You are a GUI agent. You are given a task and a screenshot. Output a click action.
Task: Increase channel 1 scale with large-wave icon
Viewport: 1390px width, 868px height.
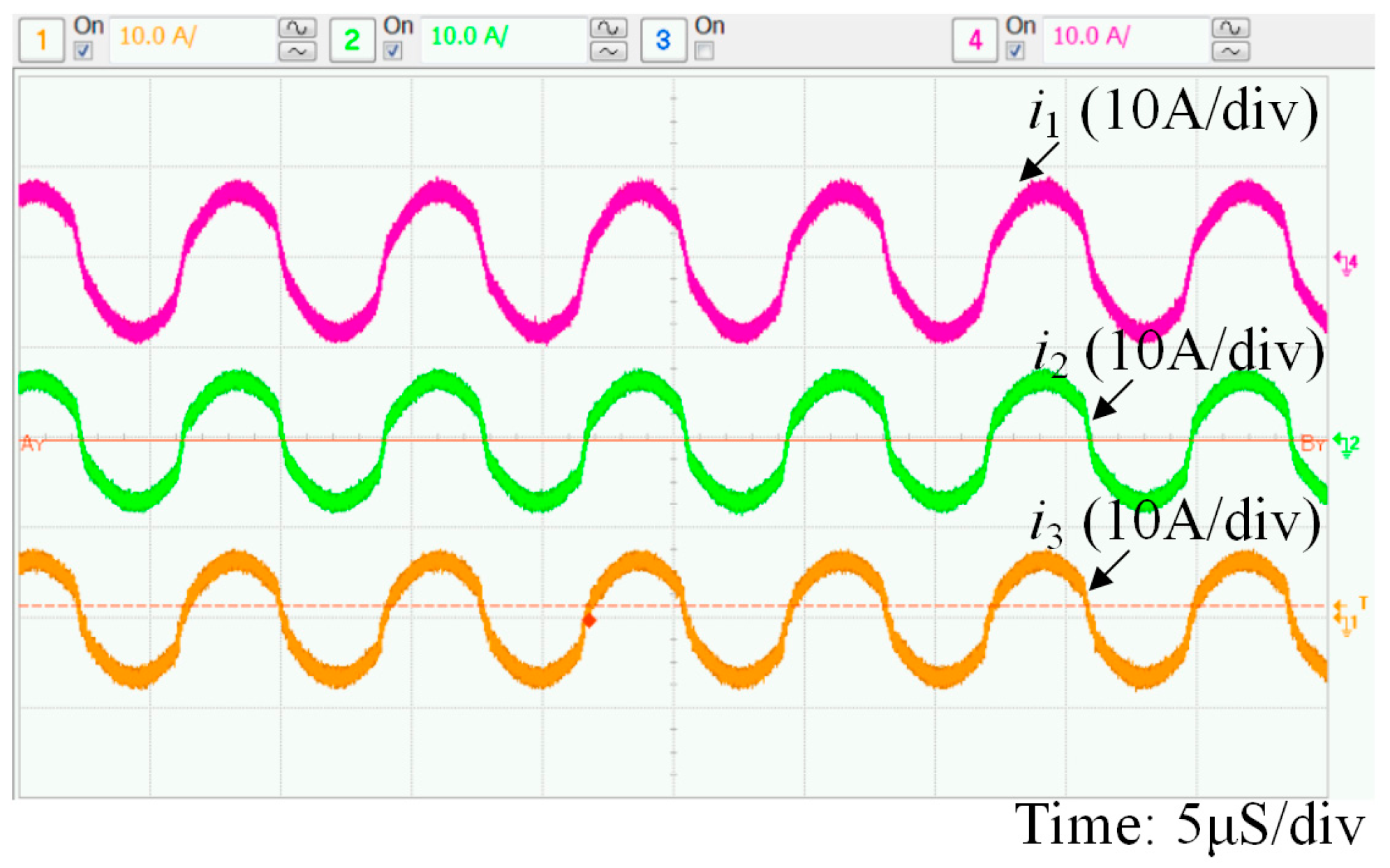click(297, 28)
